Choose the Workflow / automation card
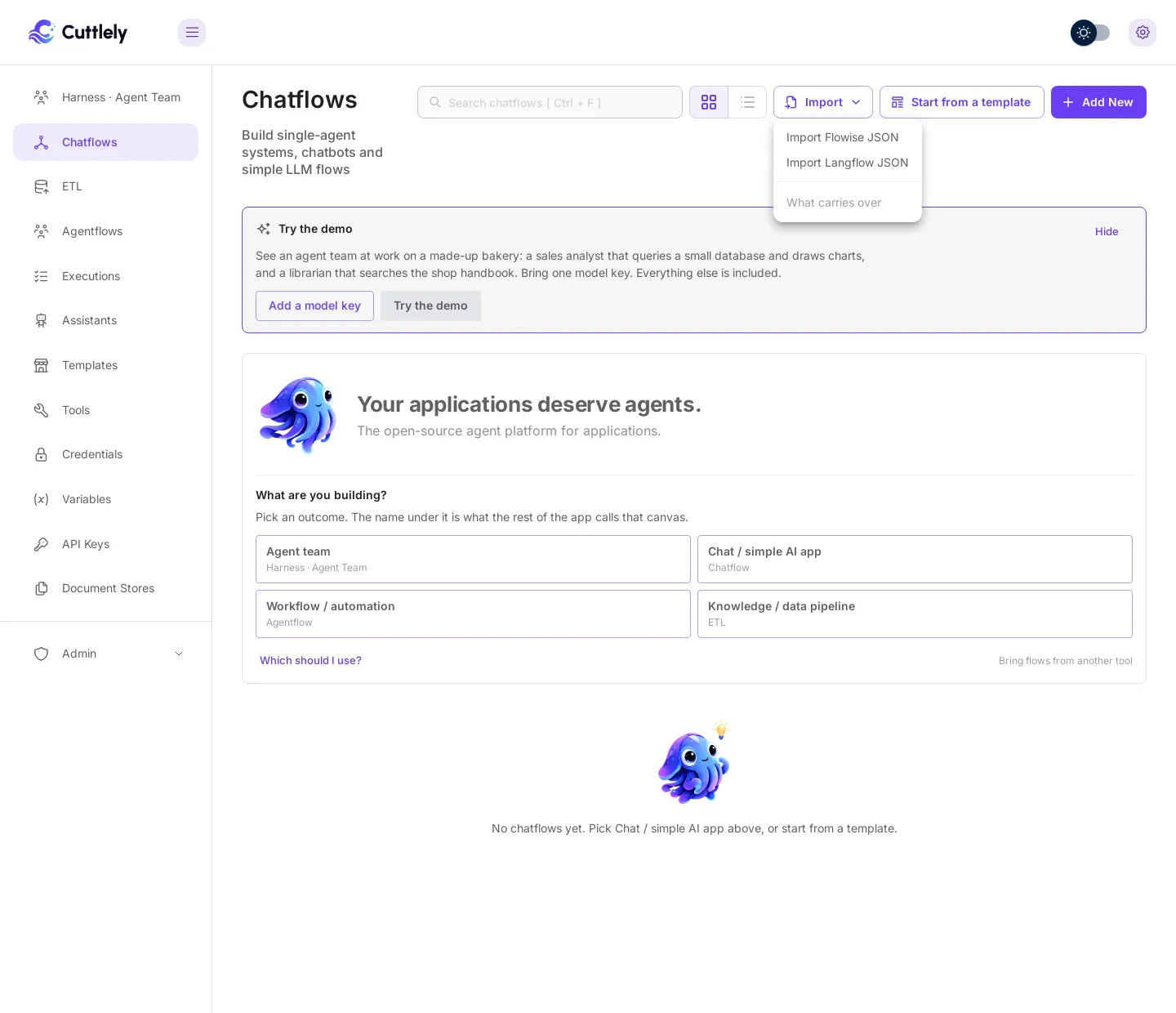Image resolution: width=1176 pixels, height=1013 pixels. click(473, 614)
